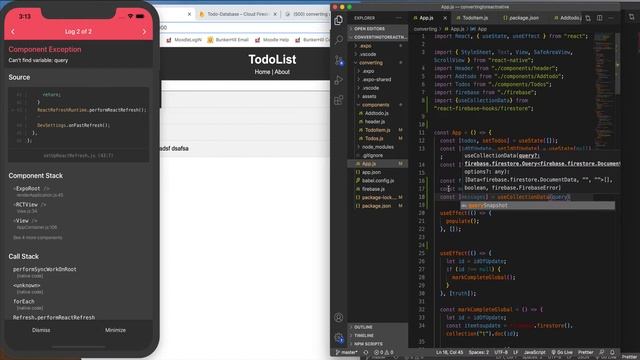Open the Extensions view in the activity bar
640x360 pixels.
click(x=338, y=100)
